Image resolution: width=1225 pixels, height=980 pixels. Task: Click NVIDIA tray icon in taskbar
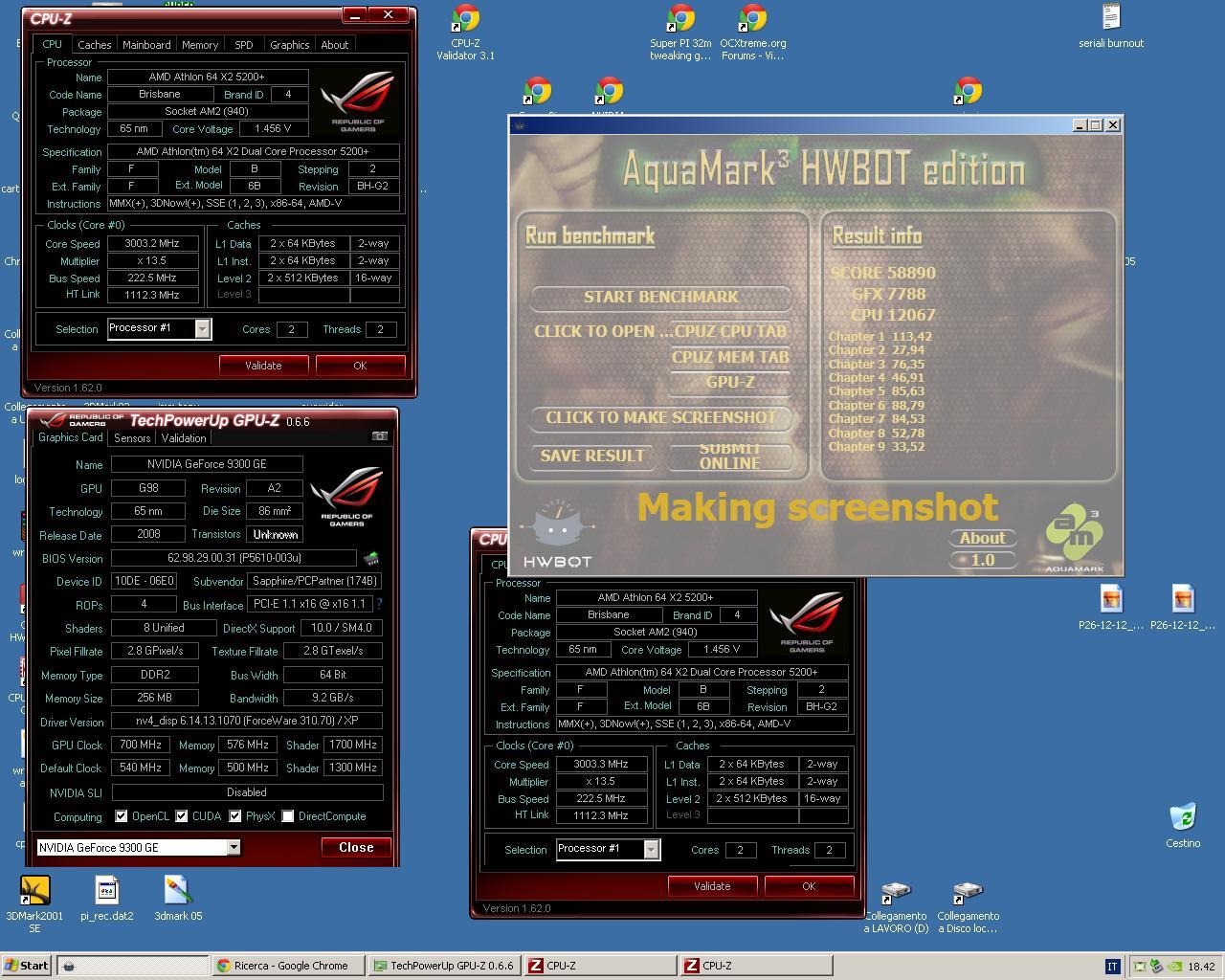[1174, 967]
